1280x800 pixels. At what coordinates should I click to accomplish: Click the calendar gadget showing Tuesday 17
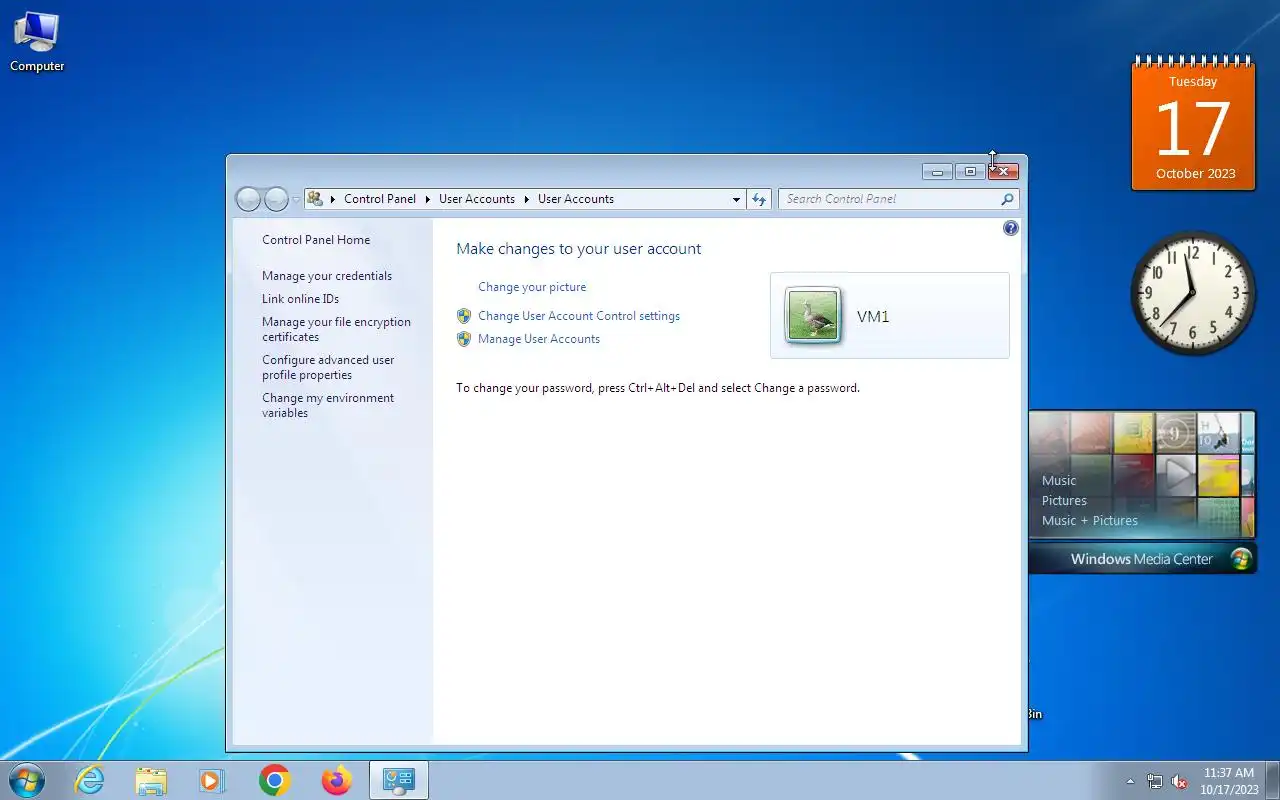click(1193, 124)
